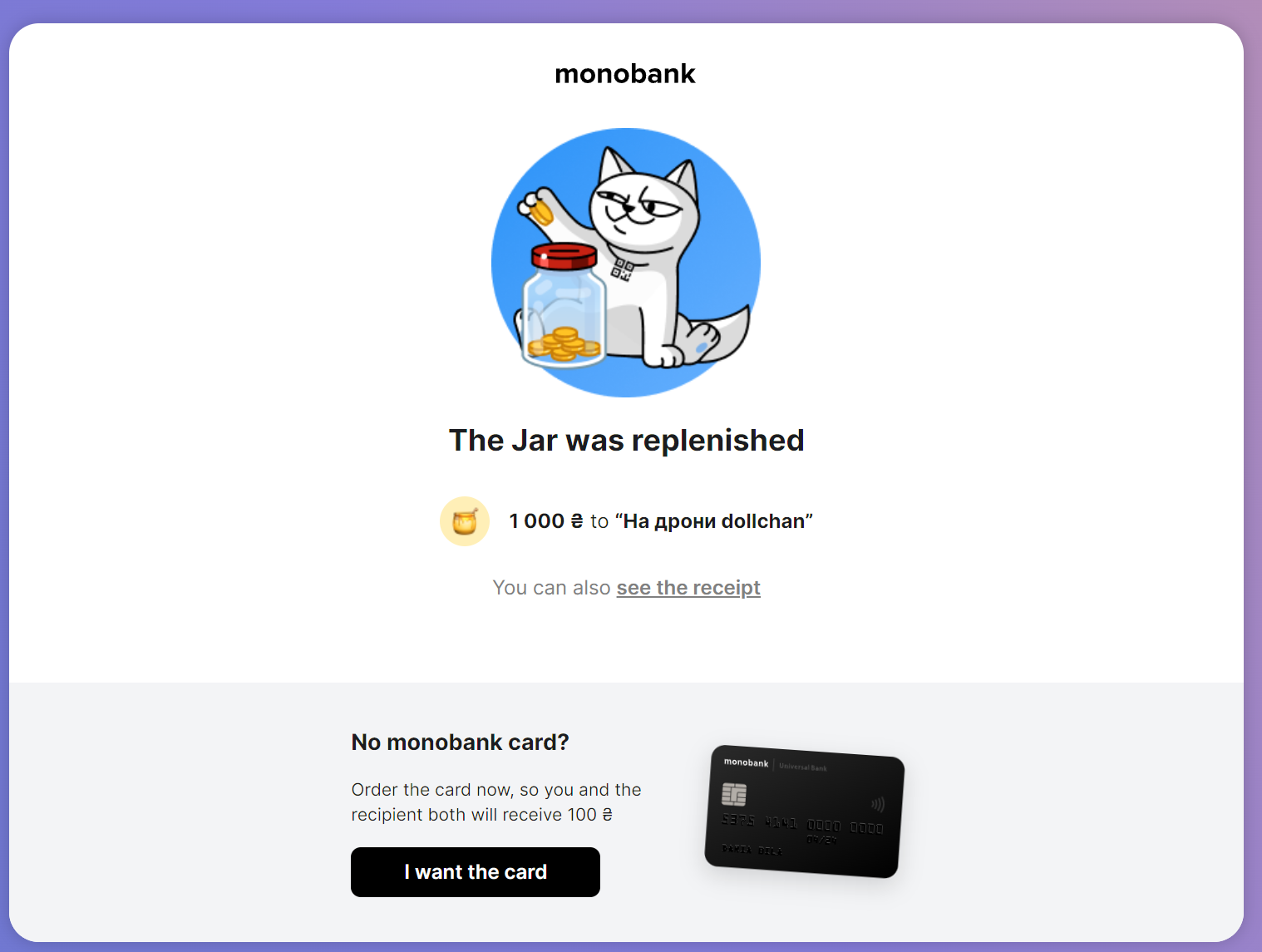Click the red lid of the glass jar
Image resolution: width=1262 pixels, height=952 pixels.
point(564,255)
